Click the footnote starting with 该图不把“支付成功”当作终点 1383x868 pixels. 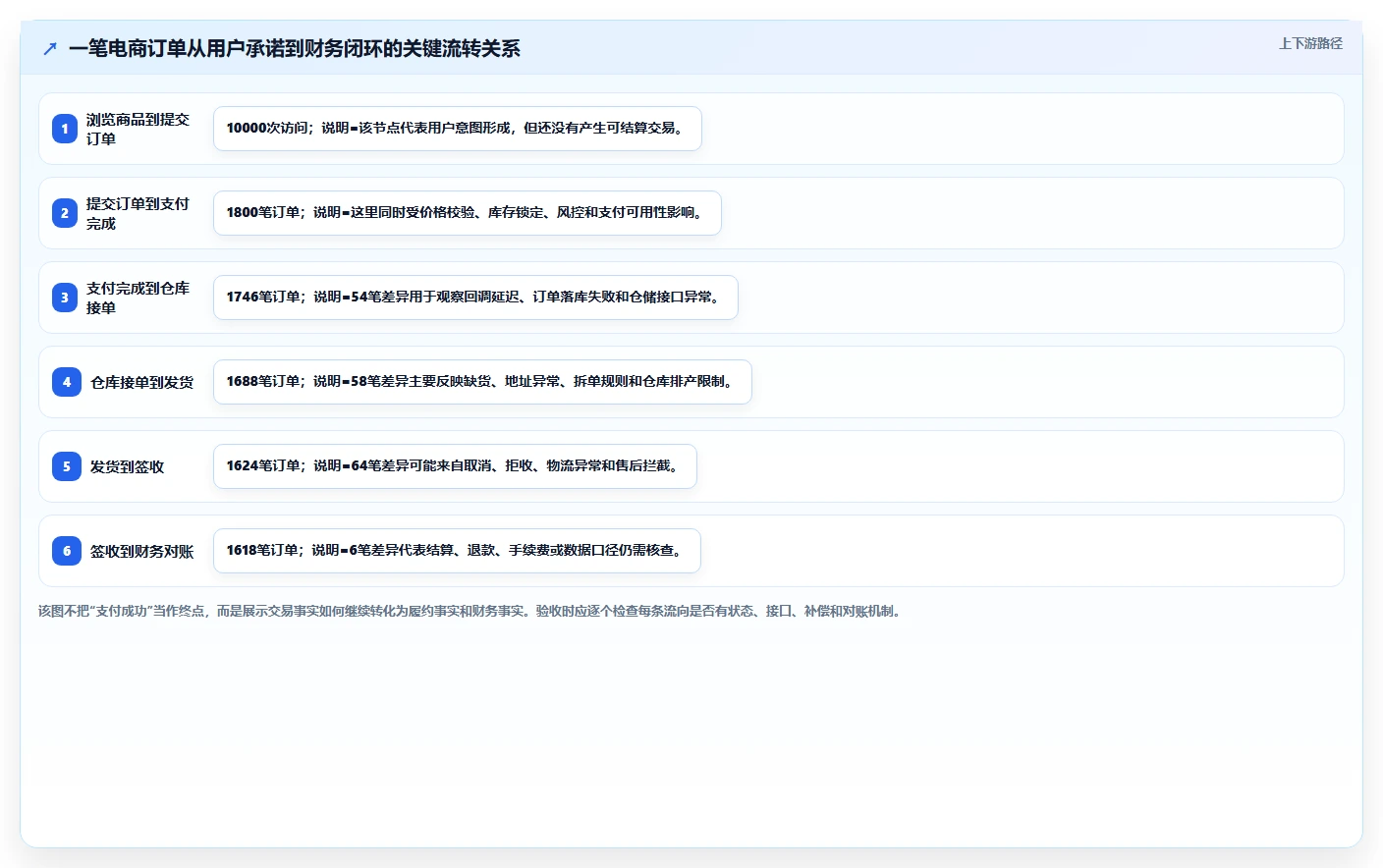[x=470, y=611]
